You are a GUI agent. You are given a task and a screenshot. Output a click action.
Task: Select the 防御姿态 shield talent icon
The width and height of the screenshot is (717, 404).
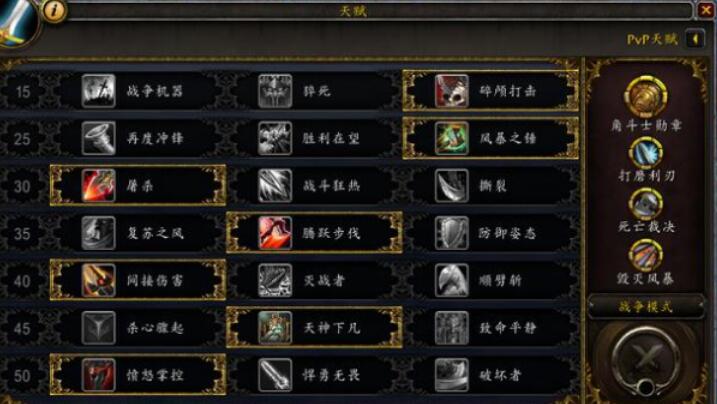[451, 233]
